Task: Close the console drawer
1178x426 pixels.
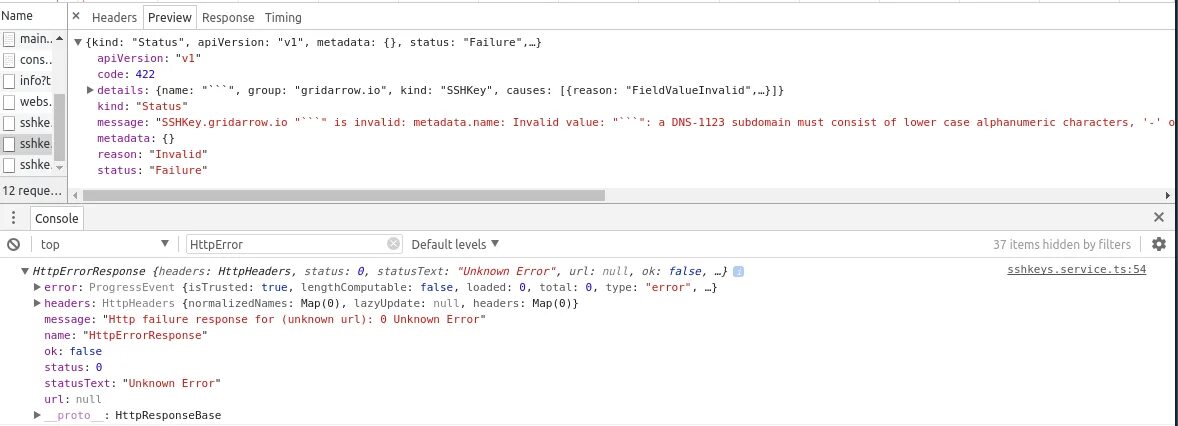Action: tap(1158, 217)
